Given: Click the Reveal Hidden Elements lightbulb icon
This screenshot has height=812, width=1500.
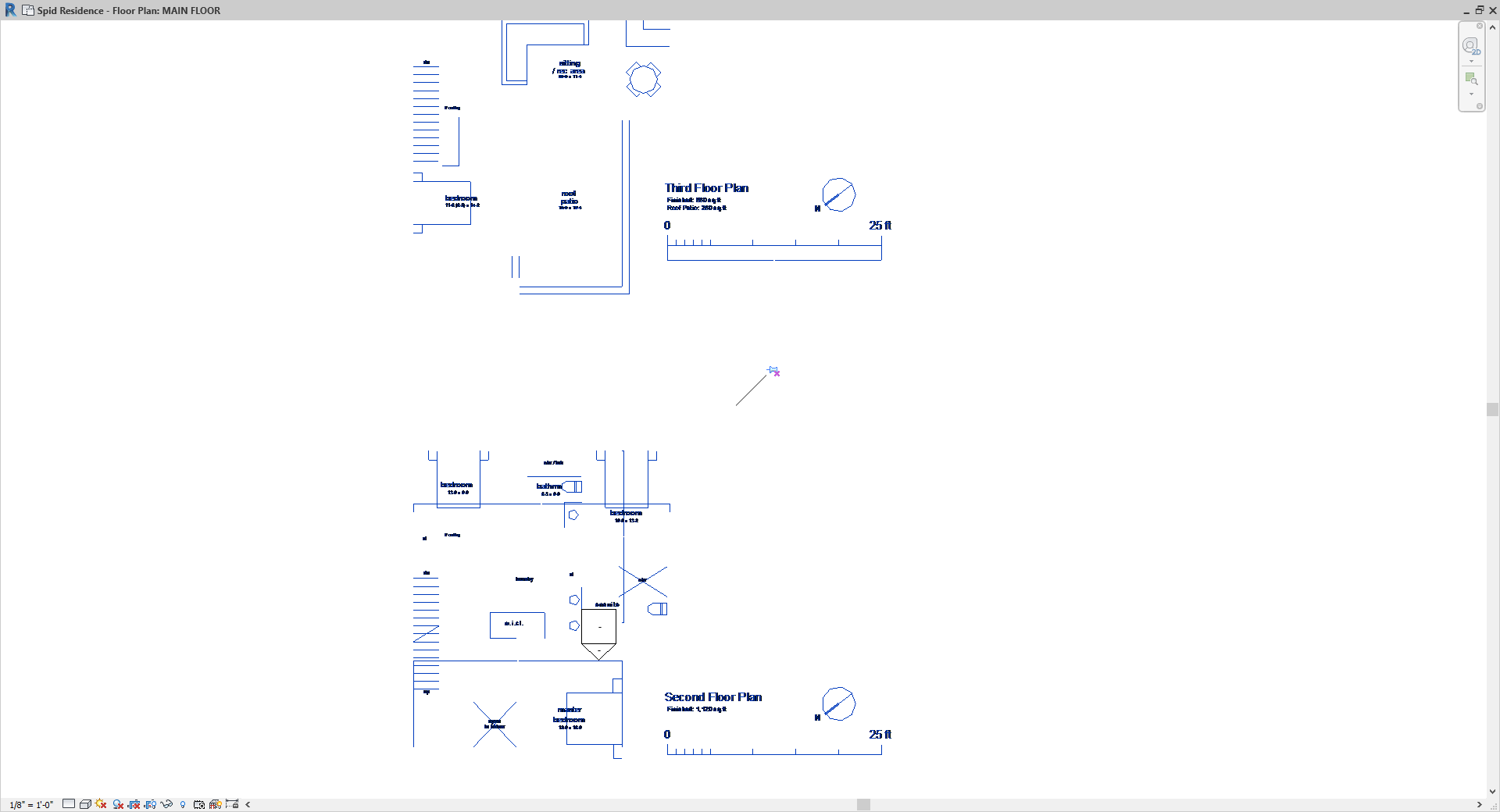Looking at the screenshot, I should (183, 805).
